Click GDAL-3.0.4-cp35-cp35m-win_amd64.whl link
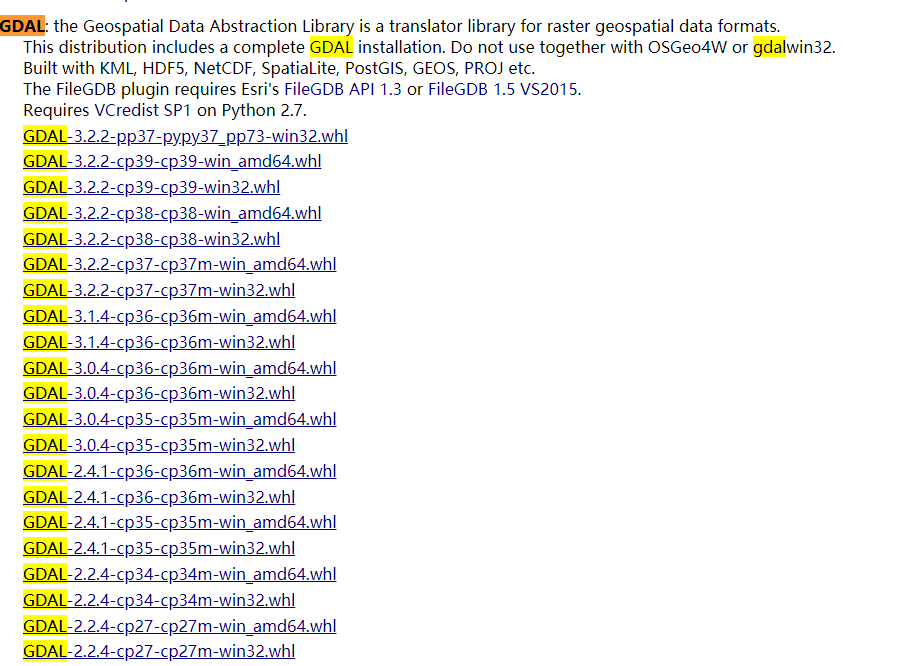This screenshot has height=666, width=907. (179, 419)
